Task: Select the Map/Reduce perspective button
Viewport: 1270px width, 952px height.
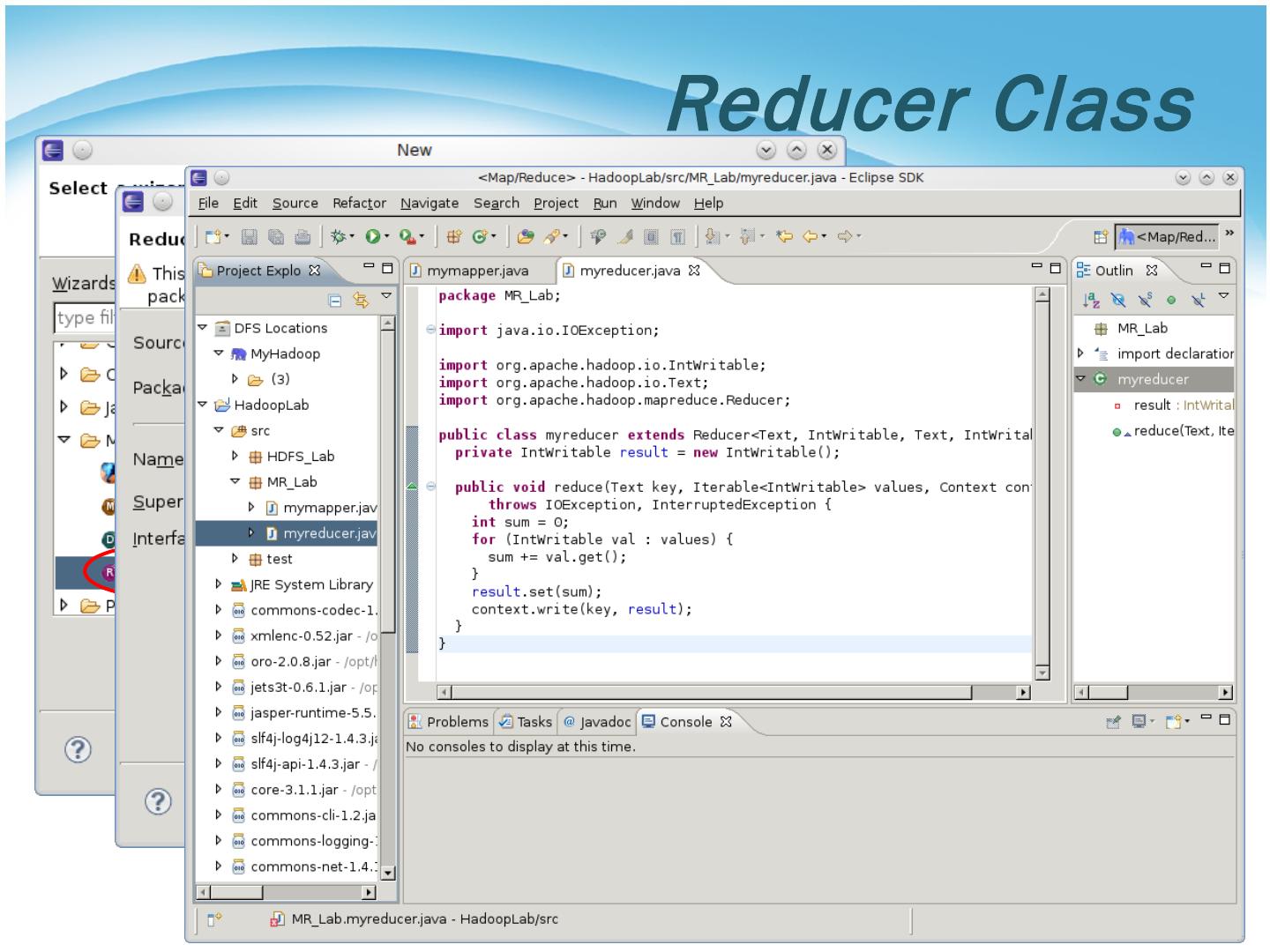Action: click(x=1168, y=236)
